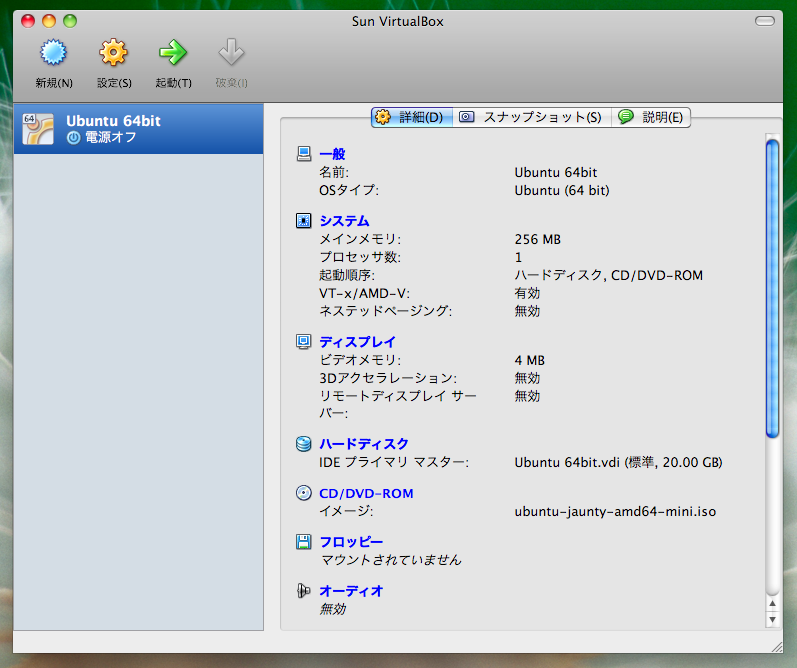Switch to the 詳細(D) tab

pos(412,117)
